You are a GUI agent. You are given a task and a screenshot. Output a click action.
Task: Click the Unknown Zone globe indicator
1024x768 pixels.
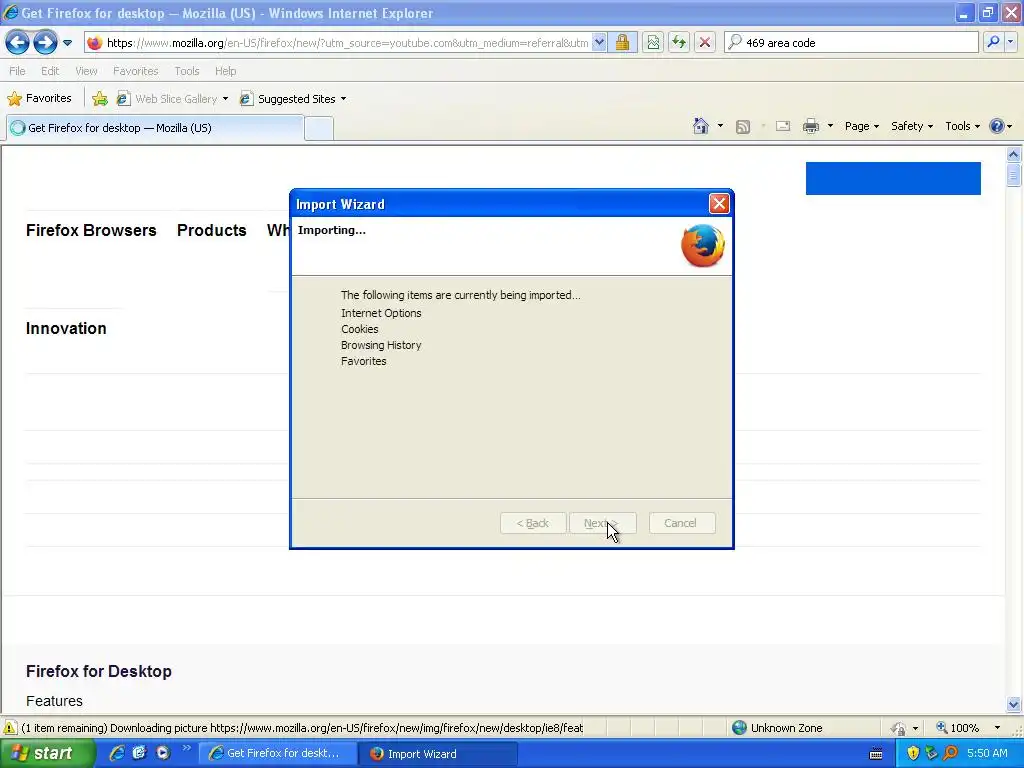[x=739, y=728]
